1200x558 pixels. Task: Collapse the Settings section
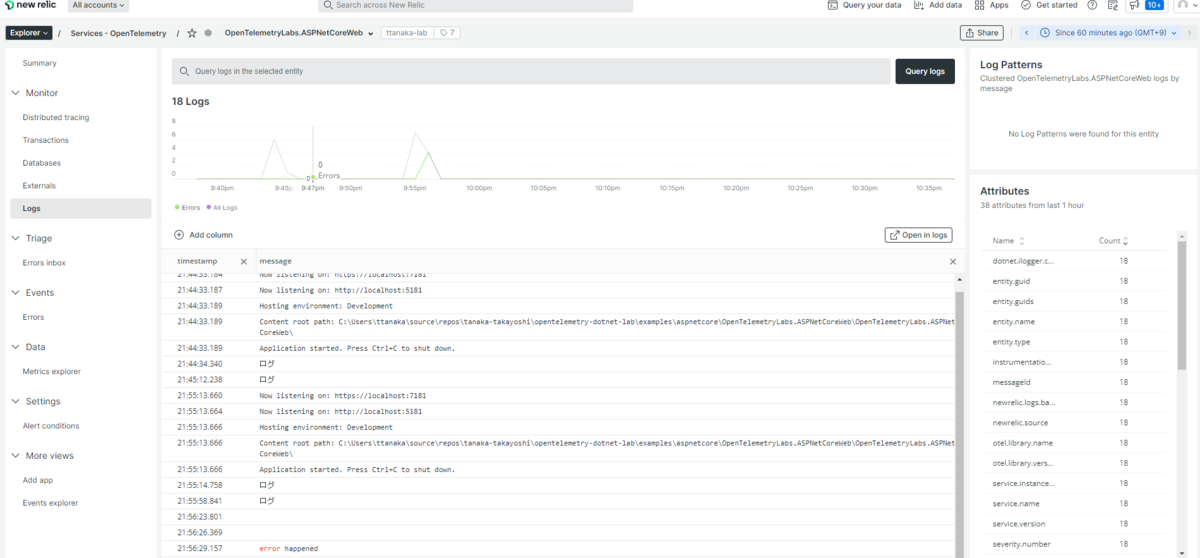16,401
